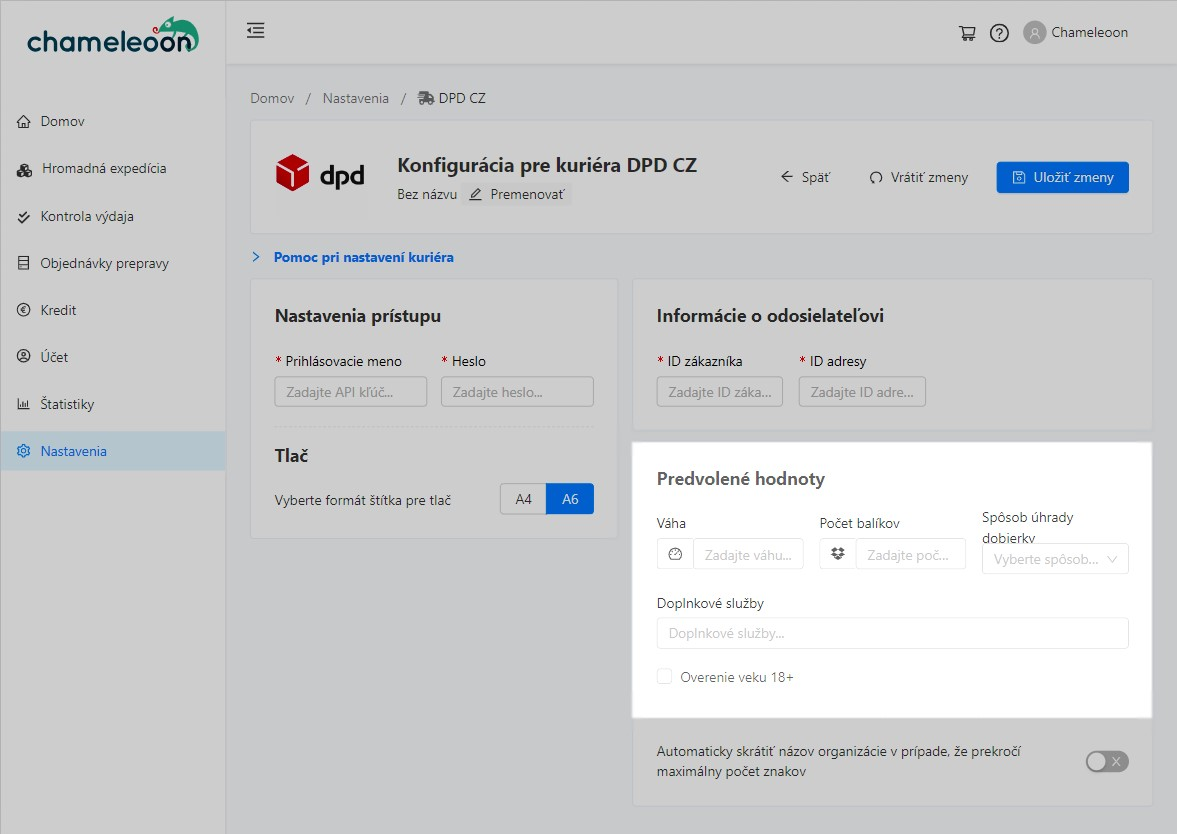Open Štatistiky from the sidebar menu

pyautogui.click(x=67, y=404)
